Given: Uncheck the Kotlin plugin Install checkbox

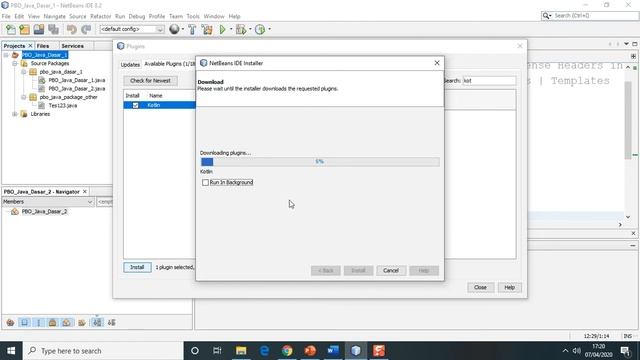Looking at the screenshot, I should pos(136,105).
